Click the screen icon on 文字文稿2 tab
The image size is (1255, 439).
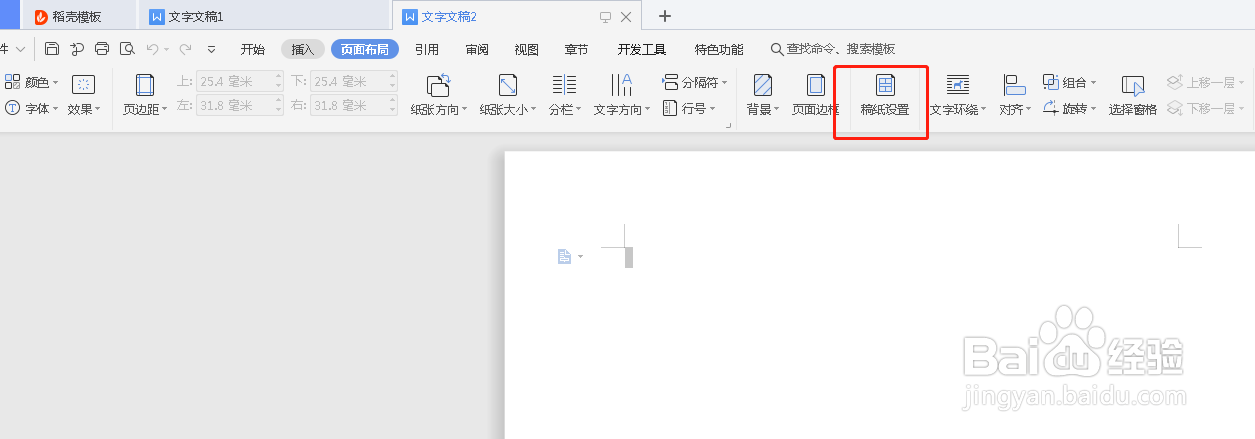tap(605, 17)
